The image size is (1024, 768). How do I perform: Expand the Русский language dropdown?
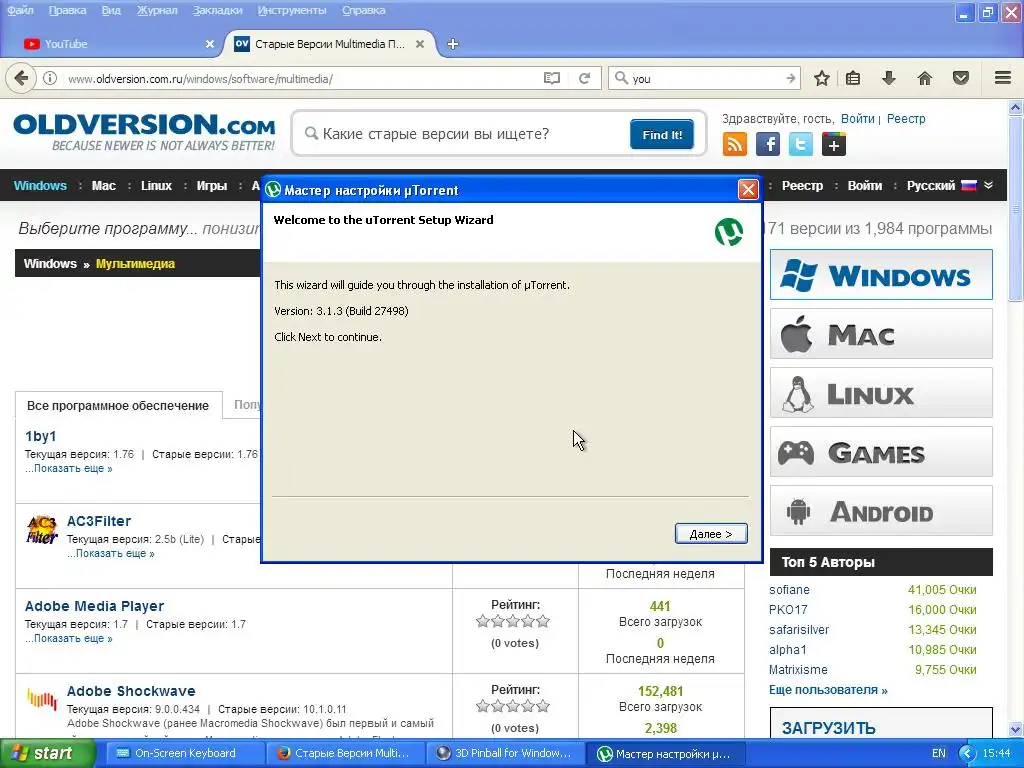tap(950, 185)
